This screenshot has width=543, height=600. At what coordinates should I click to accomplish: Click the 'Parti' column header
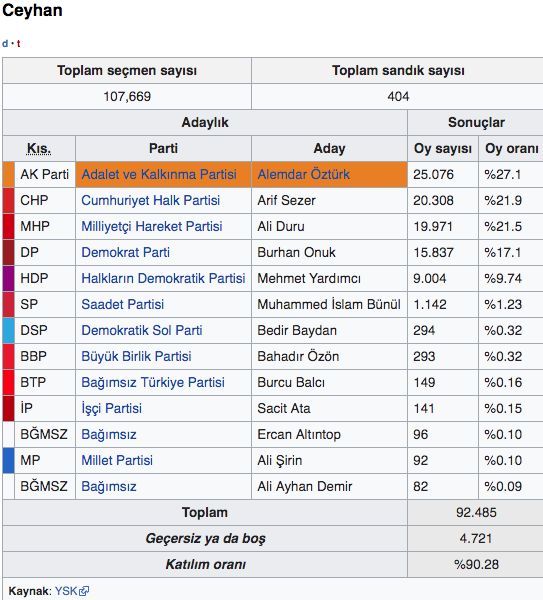(163, 148)
